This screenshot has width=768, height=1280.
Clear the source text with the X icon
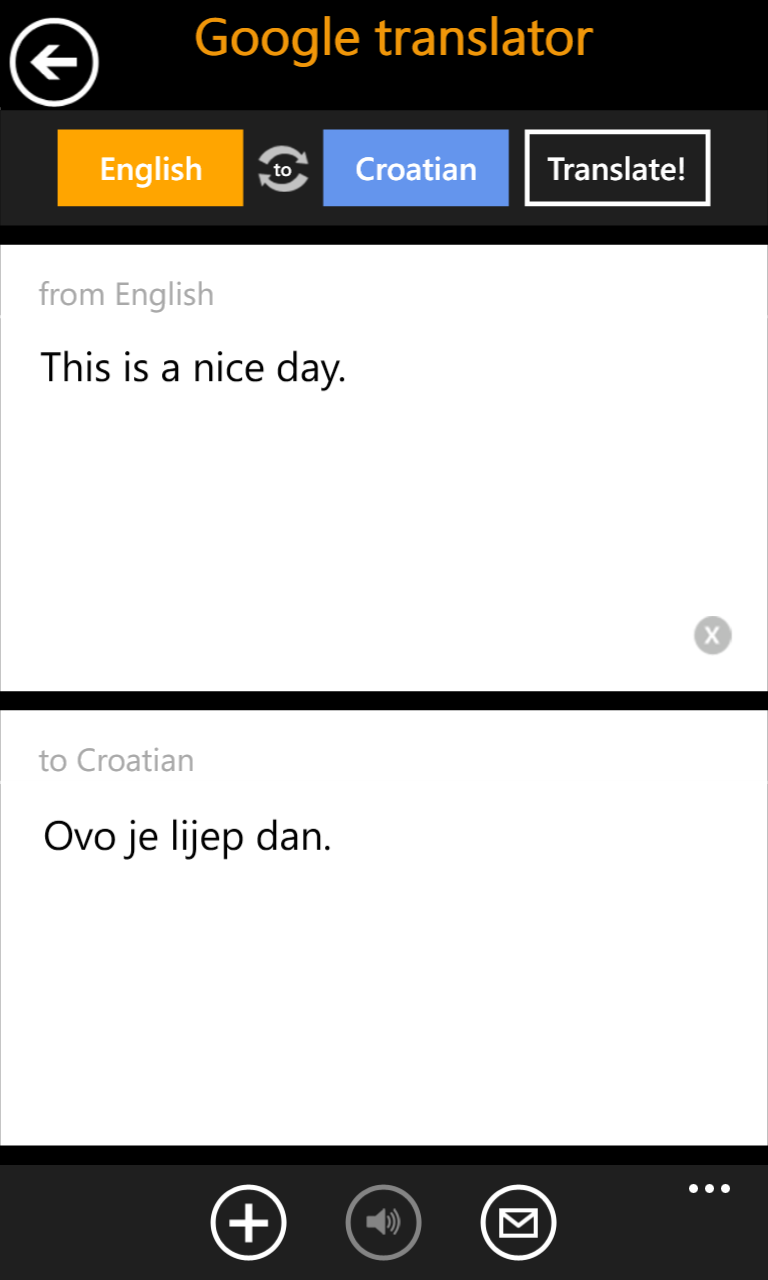712,635
